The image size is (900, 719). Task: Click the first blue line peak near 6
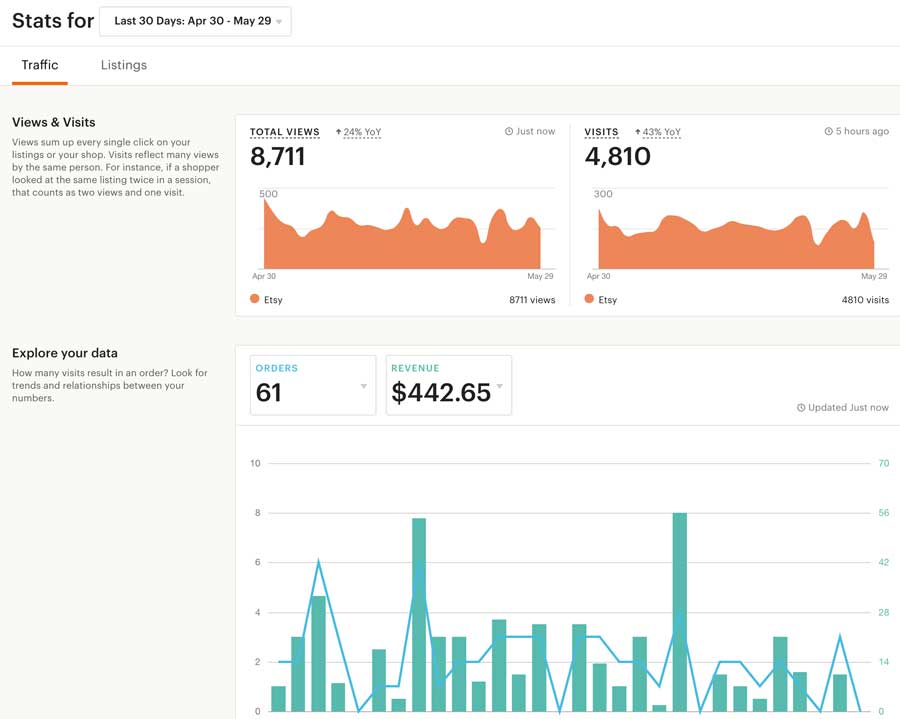[319, 562]
